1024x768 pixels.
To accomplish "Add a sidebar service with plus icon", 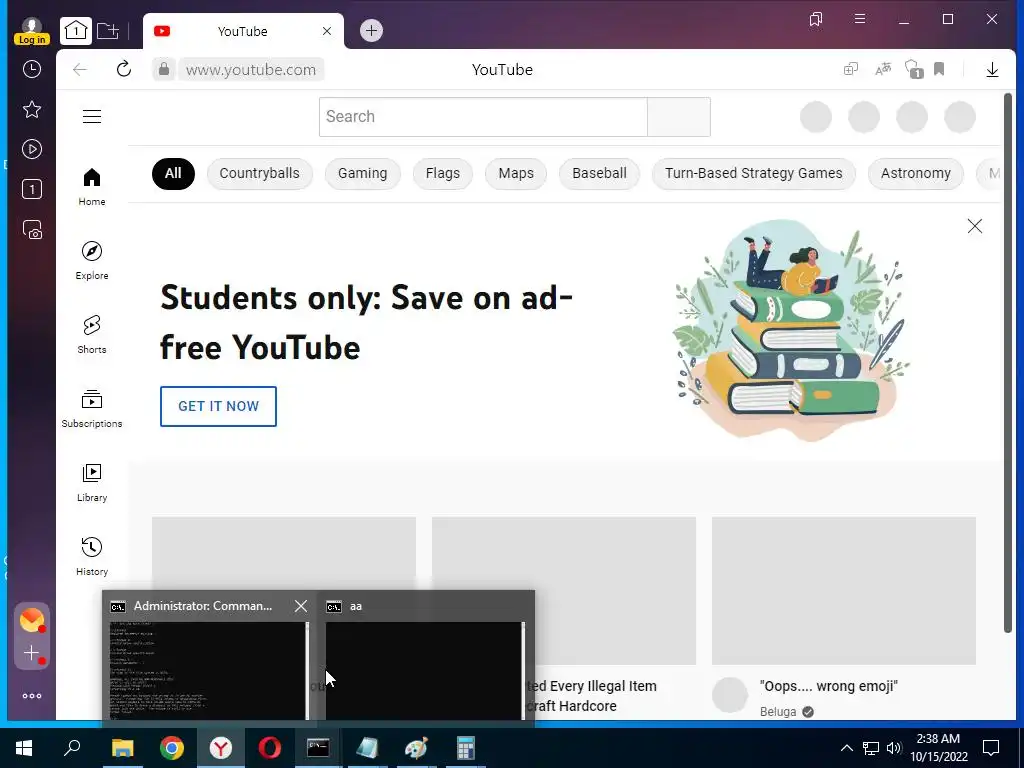I will click(31, 653).
